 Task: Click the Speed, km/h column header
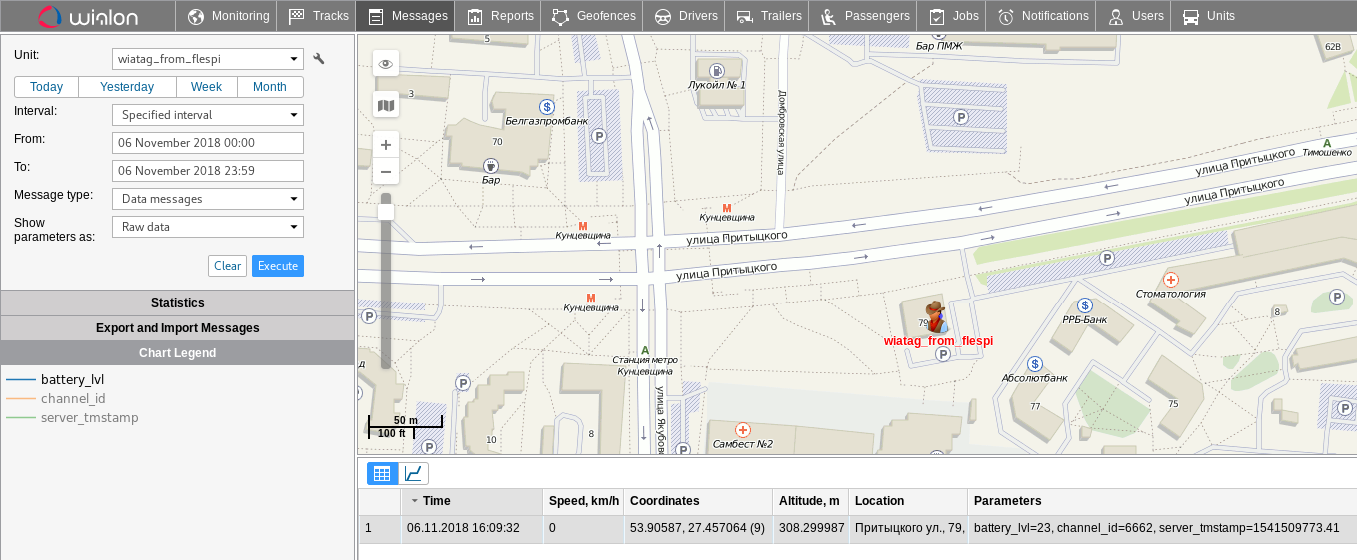584,500
